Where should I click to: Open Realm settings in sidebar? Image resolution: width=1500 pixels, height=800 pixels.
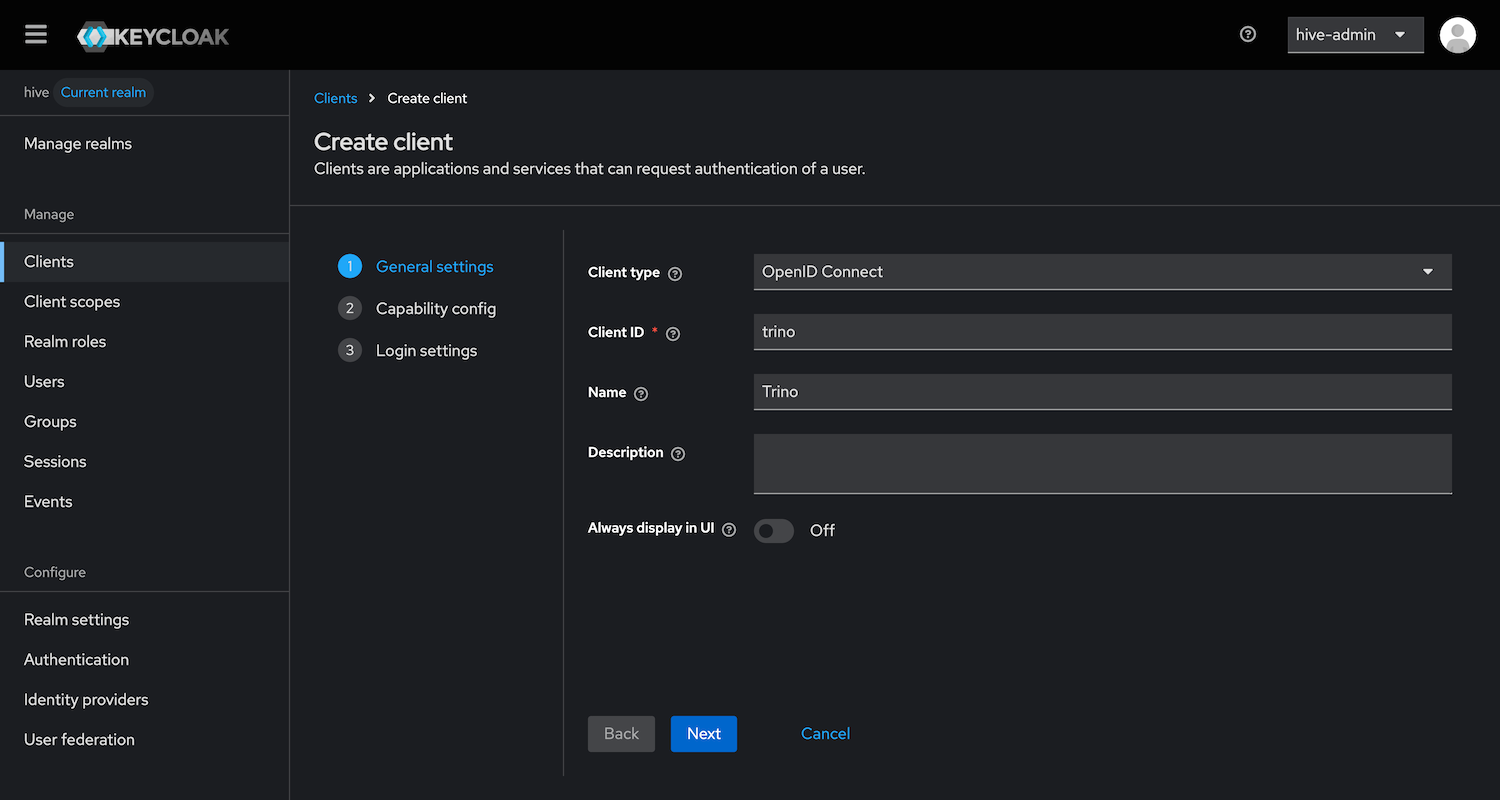point(76,620)
